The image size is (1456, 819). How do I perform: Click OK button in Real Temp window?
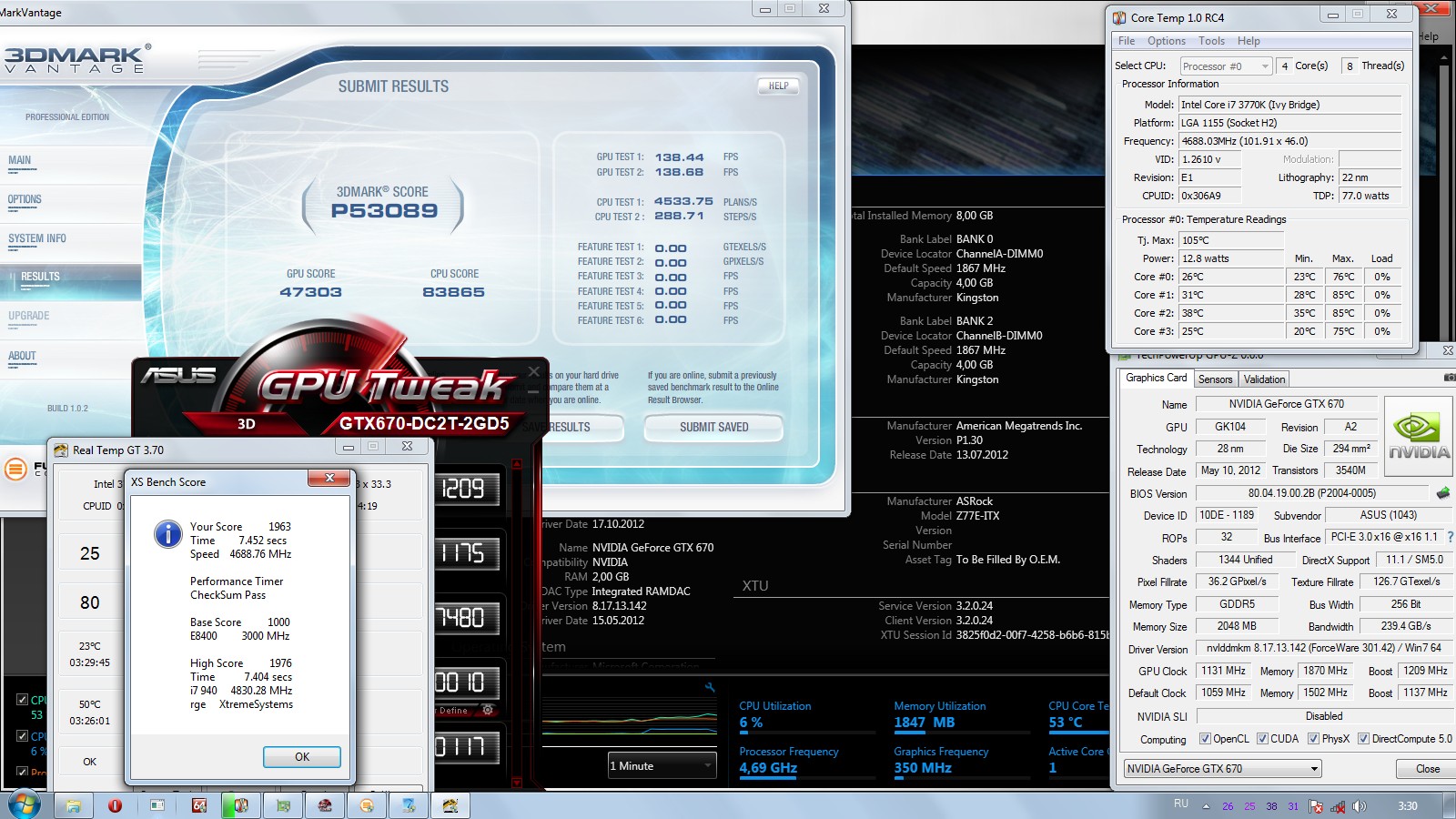(89, 762)
